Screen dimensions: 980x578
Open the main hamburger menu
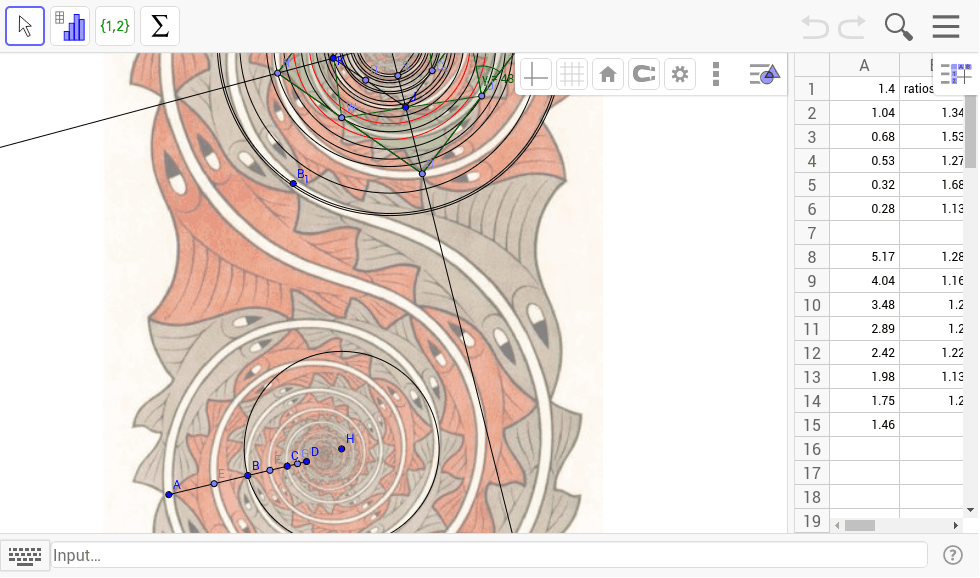(x=946, y=26)
